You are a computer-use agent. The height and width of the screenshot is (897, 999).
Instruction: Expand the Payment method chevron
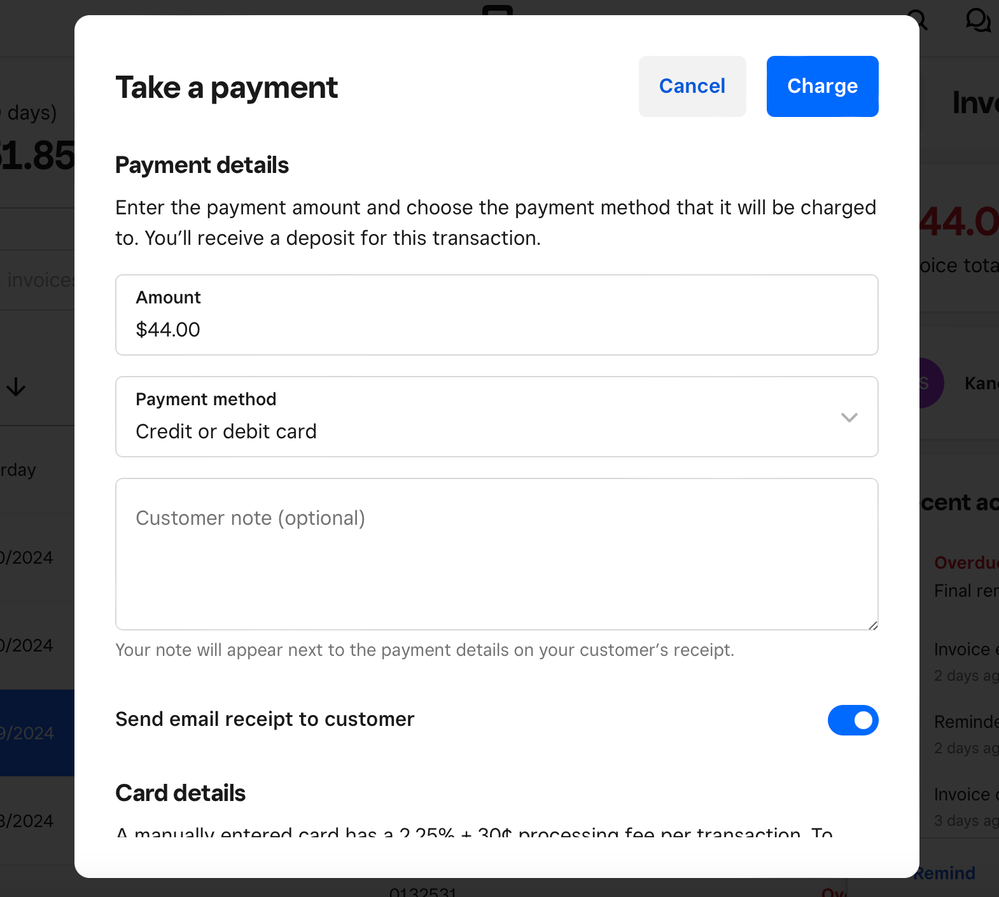[849, 417]
